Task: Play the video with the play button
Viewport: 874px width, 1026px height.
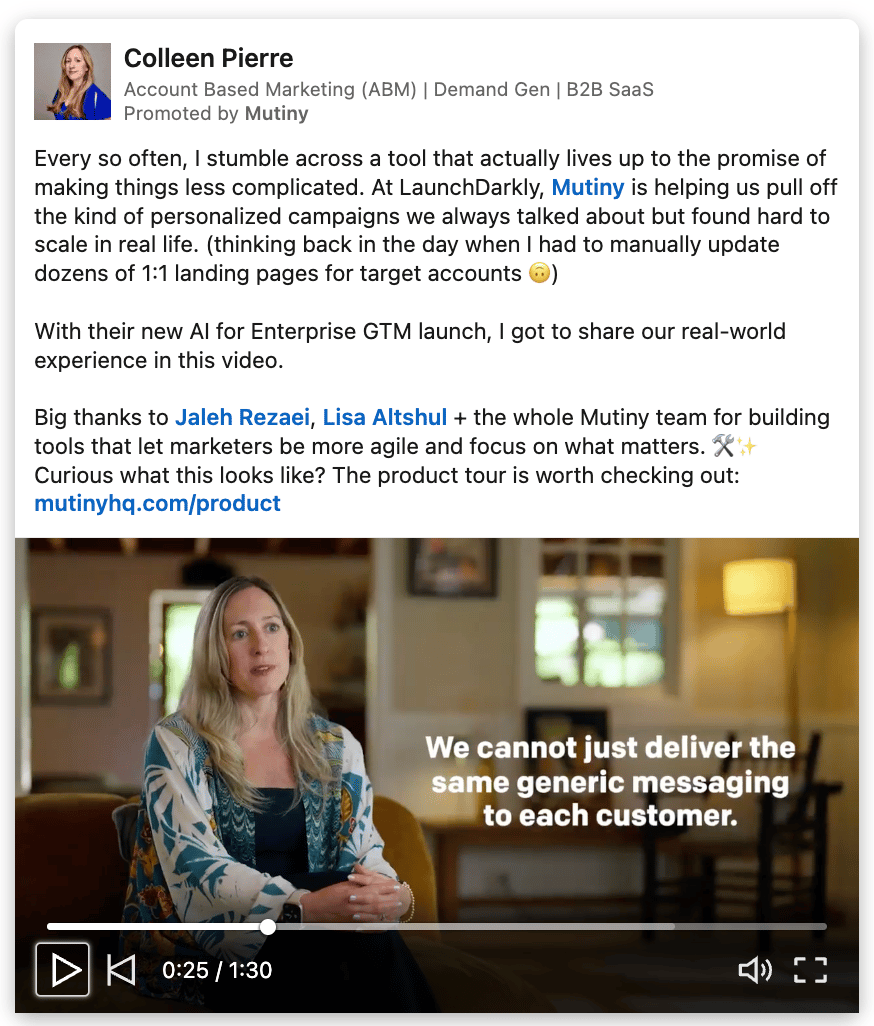Action: click(62, 969)
